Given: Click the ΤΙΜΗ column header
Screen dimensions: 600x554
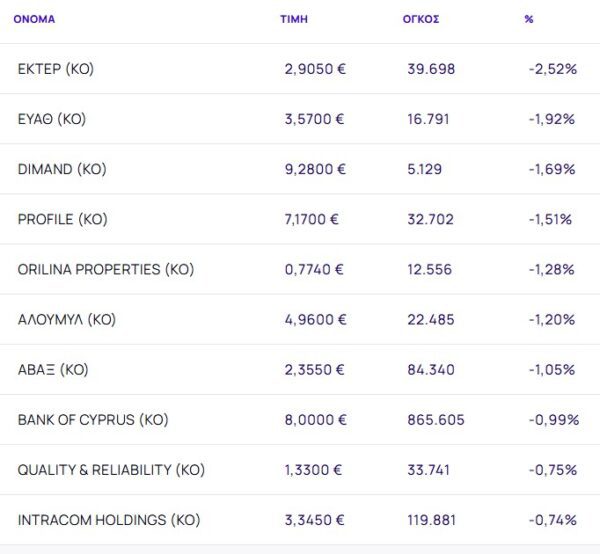Looking at the screenshot, I should pyautogui.click(x=293, y=19).
